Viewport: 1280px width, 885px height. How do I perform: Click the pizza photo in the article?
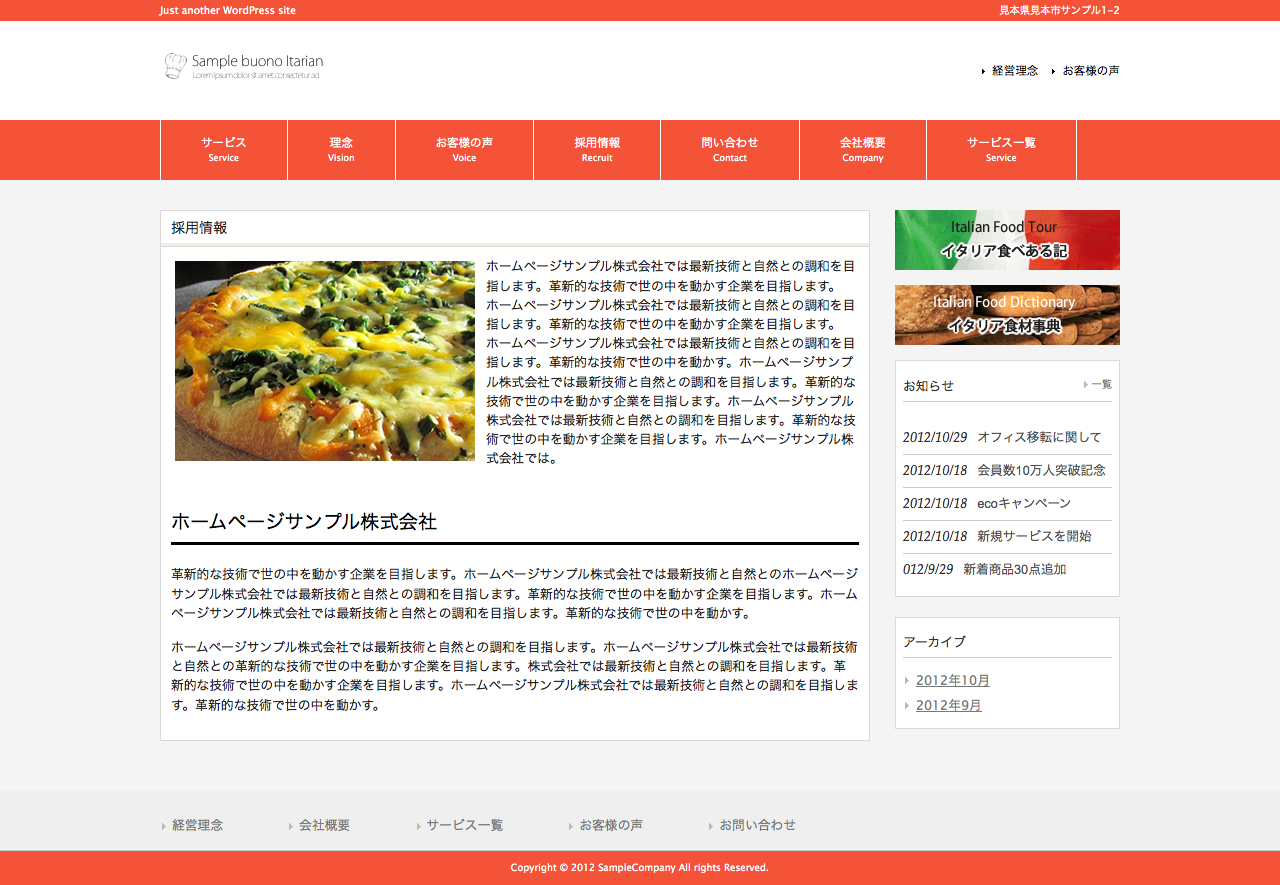point(325,361)
